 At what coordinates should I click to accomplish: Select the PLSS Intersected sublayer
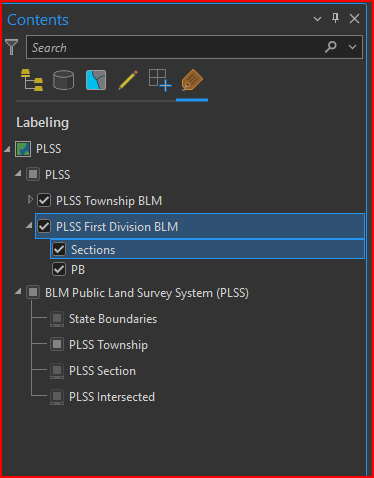(x=112, y=397)
